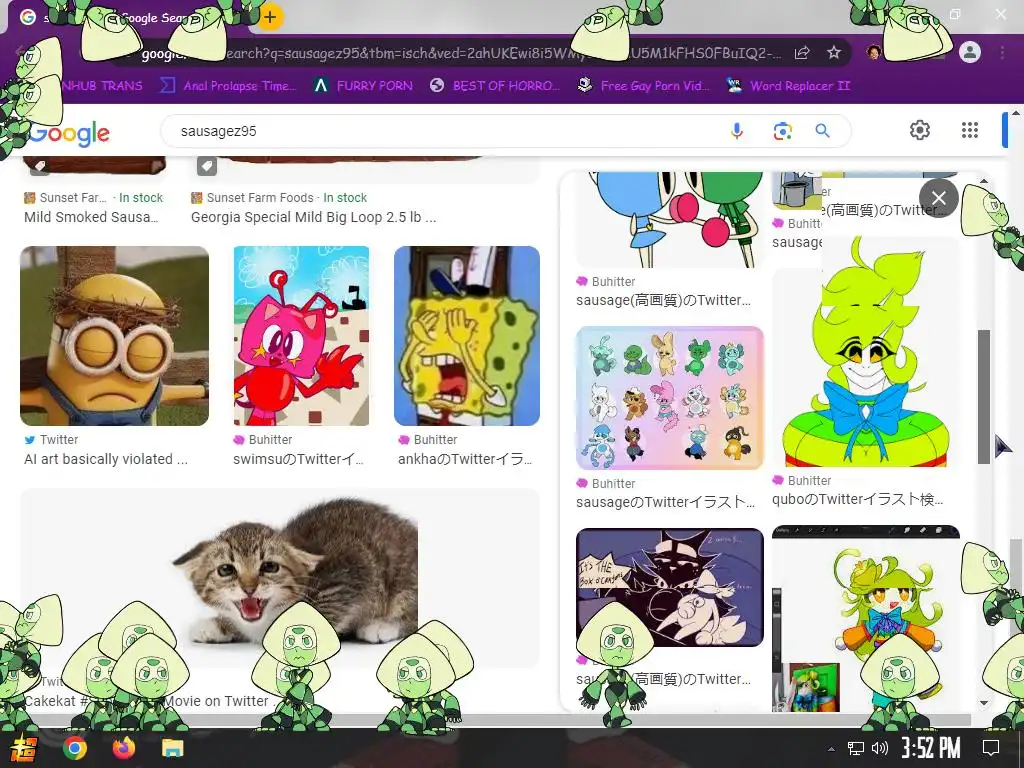1024x768 pixels.
Task: Open the volume speaker tray icon
Action: click(880, 748)
